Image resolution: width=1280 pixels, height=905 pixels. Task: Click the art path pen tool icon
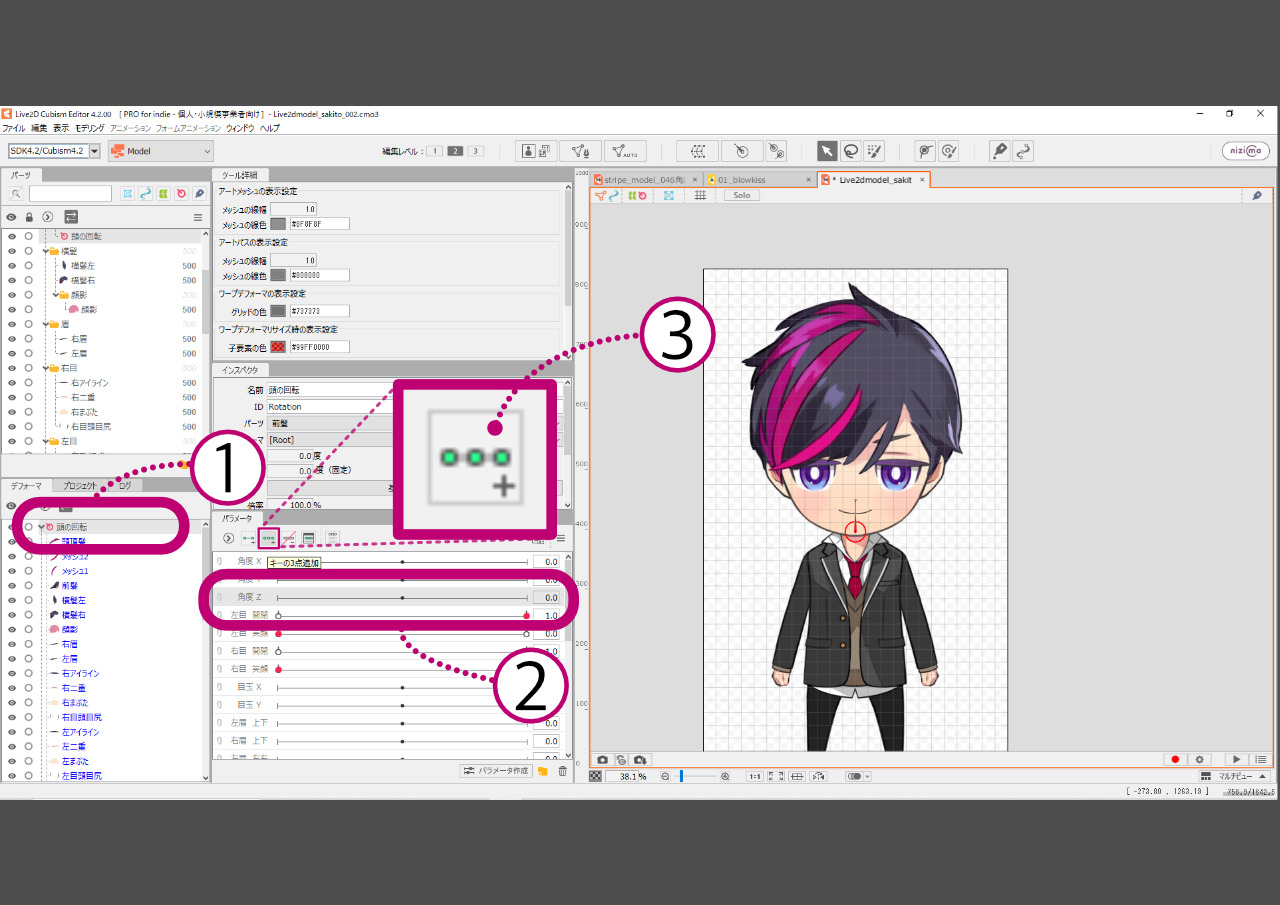click(999, 151)
